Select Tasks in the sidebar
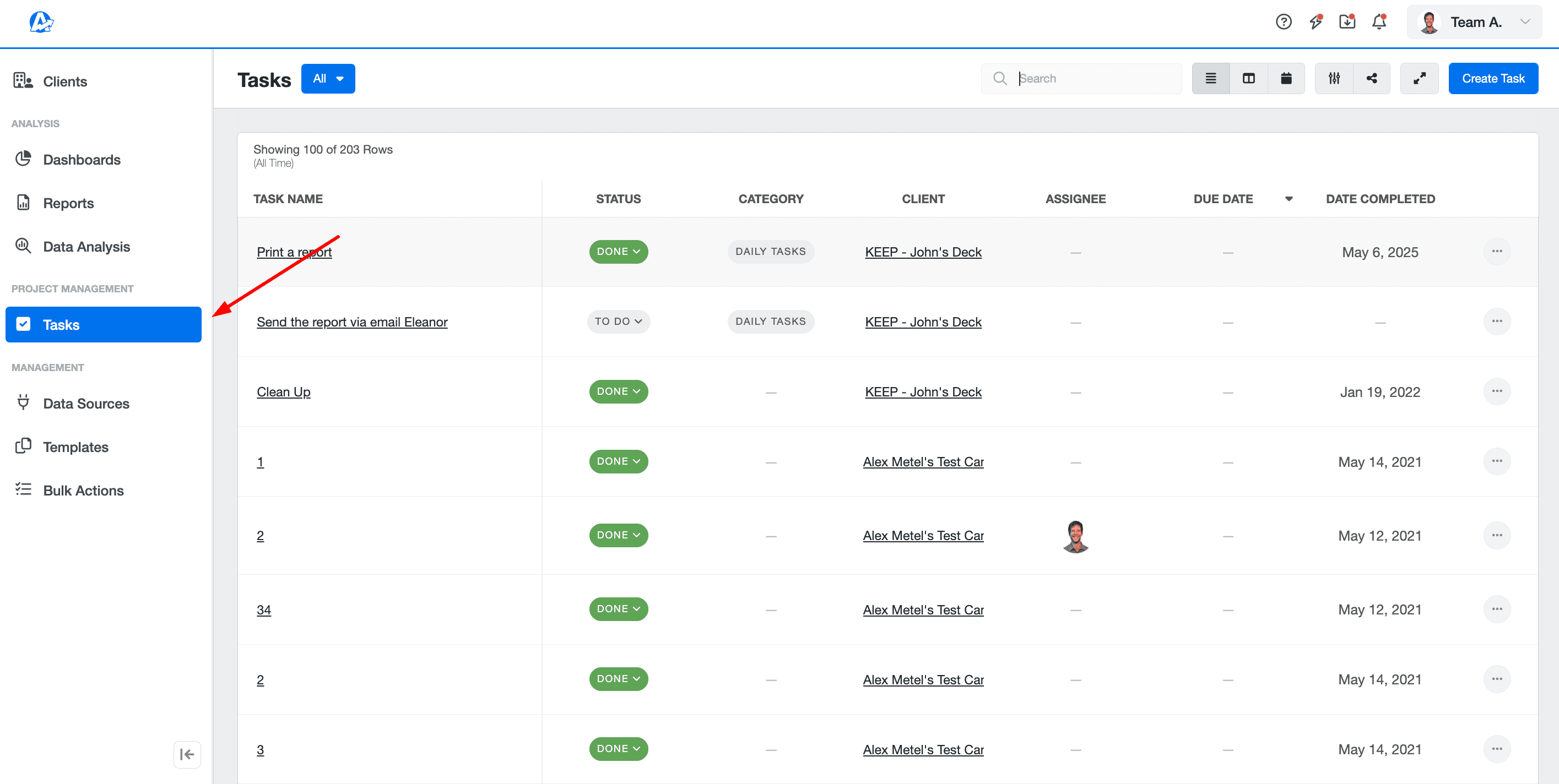Image resolution: width=1559 pixels, height=784 pixels. [61, 324]
